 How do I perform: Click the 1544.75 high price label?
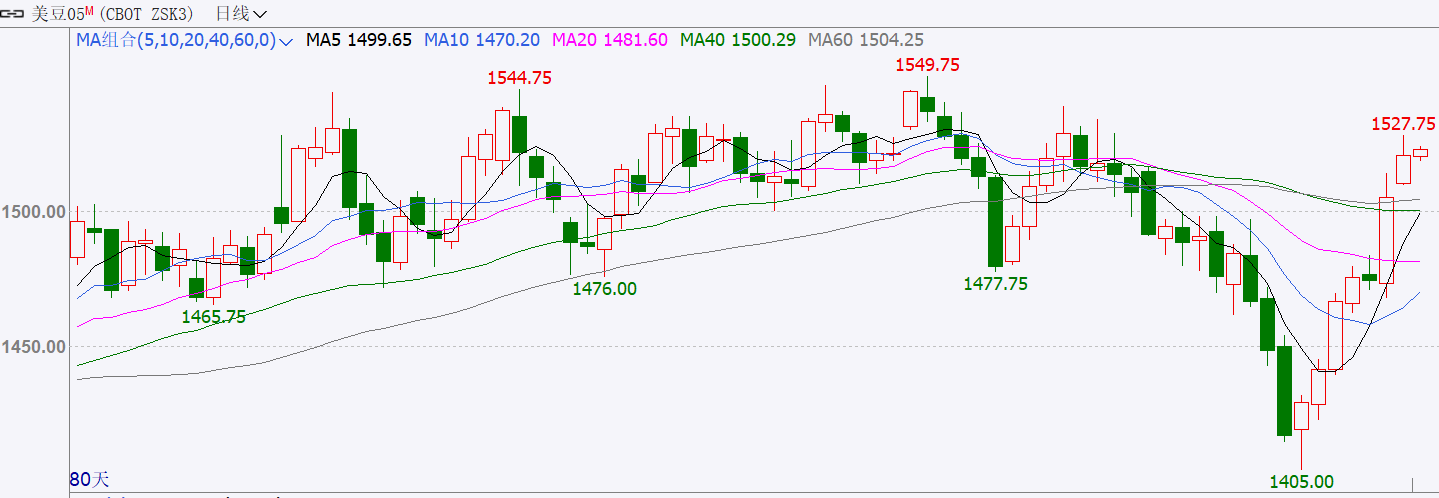(519, 78)
